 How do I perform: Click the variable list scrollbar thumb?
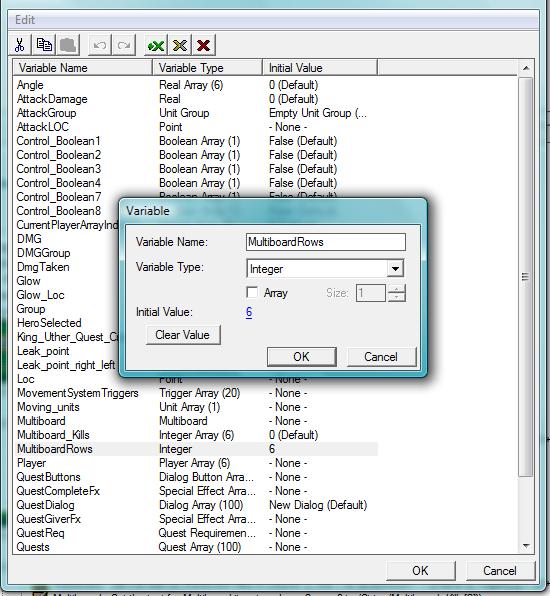pos(526,277)
